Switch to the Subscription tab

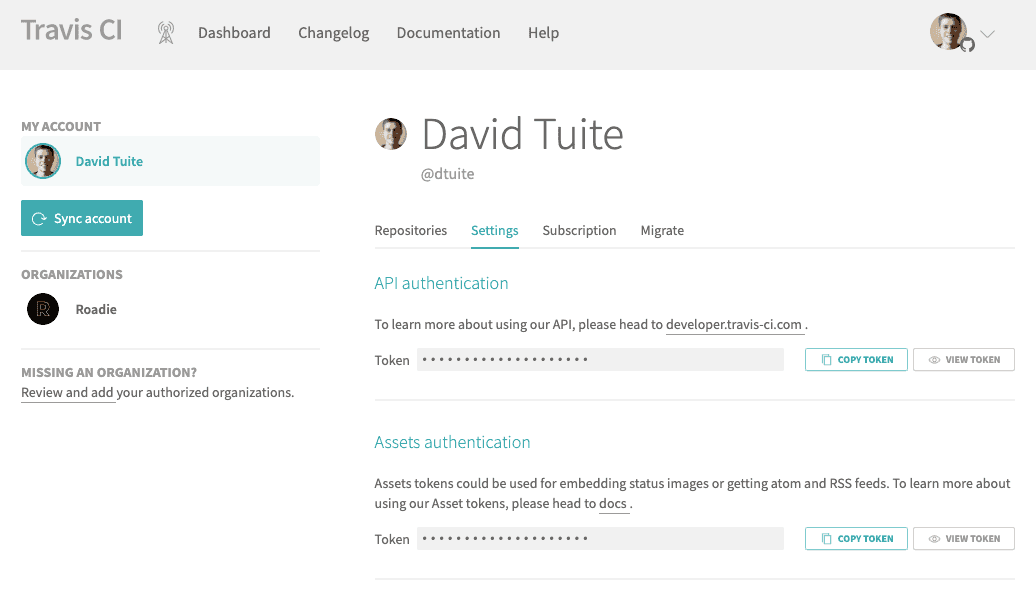coord(579,231)
